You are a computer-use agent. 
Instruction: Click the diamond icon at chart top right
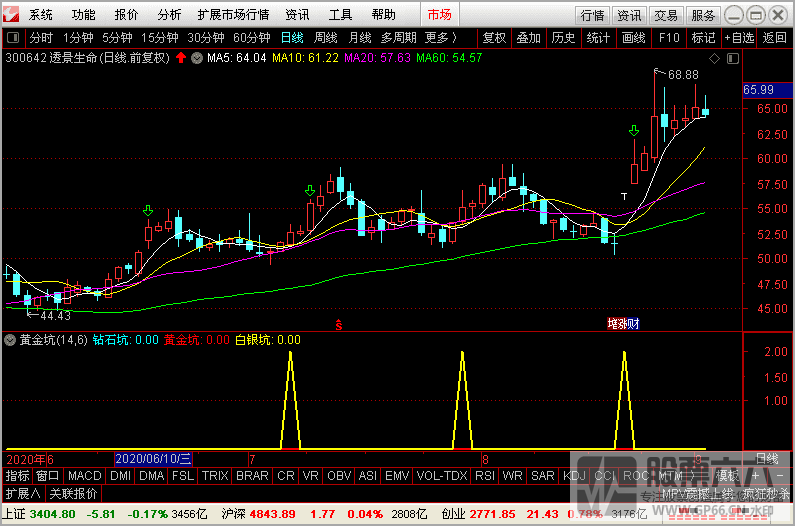pyautogui.click(x=714, y=59)
